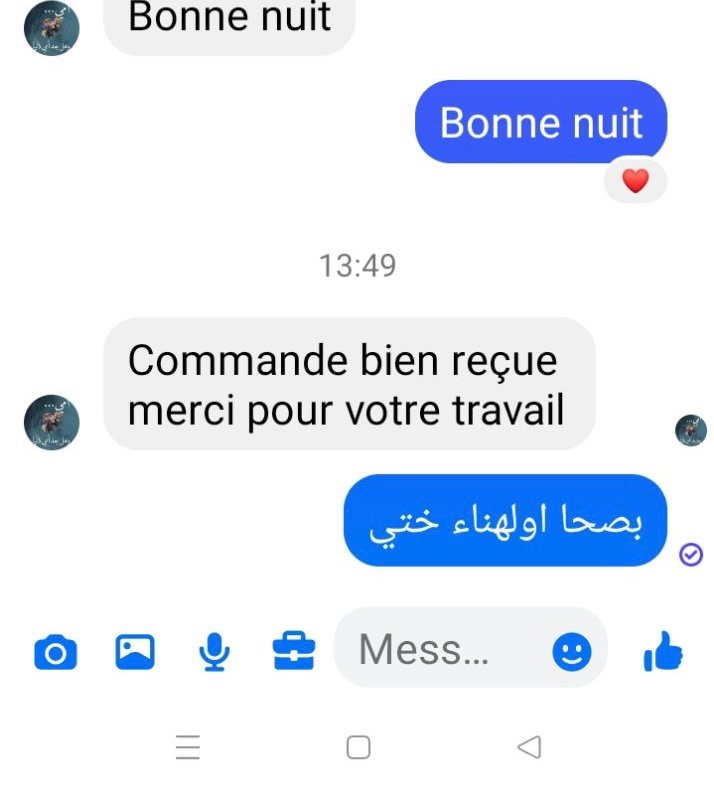Tap the Android home square button
714x790 pixels.
358,747
